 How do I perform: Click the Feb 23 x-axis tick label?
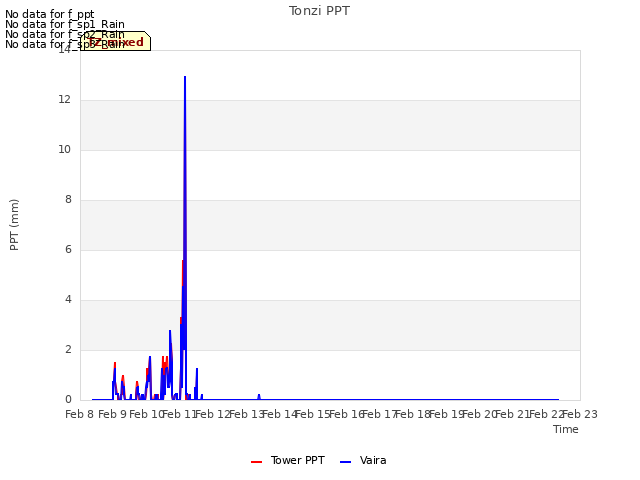coord(580,414)
